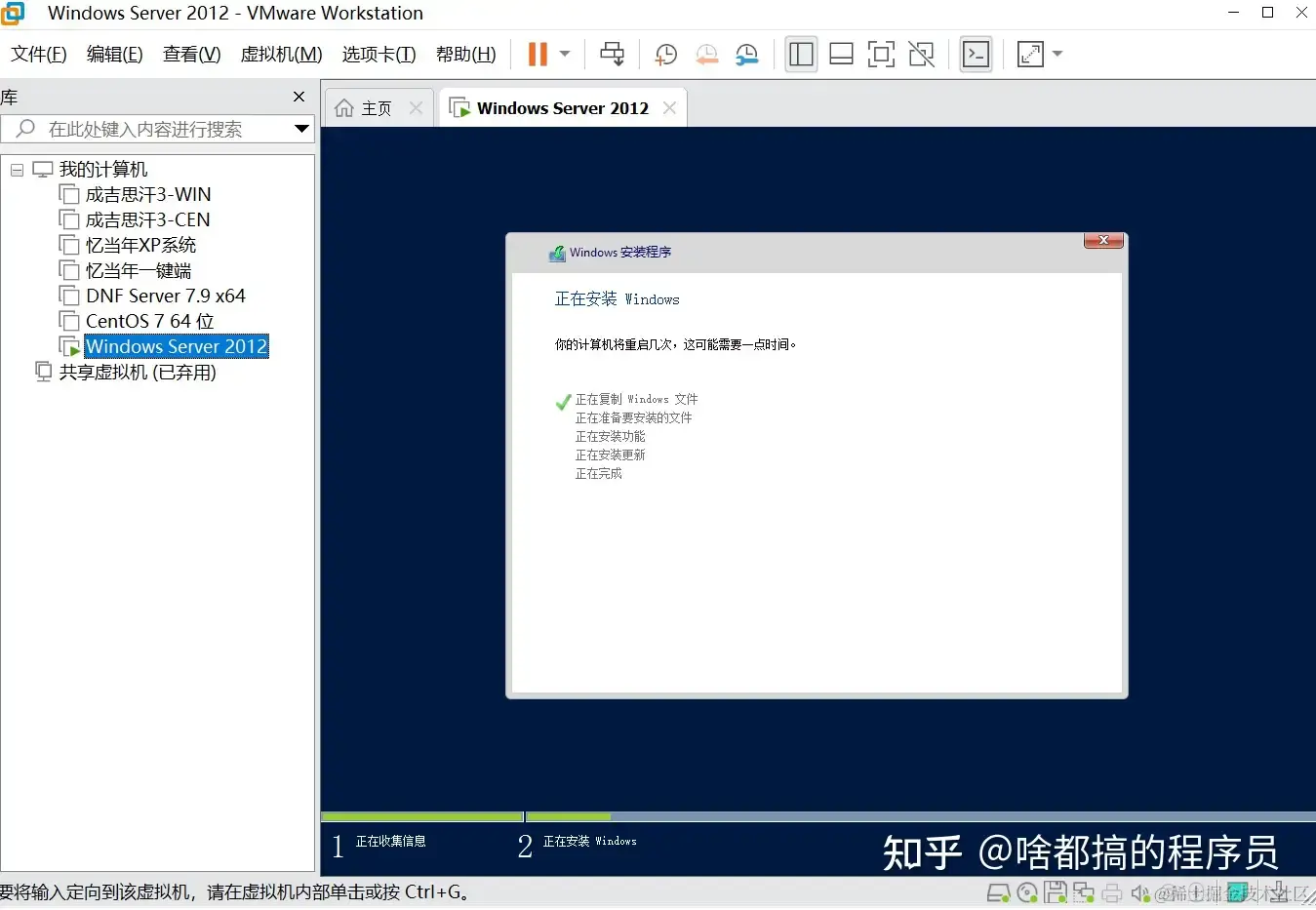Click the 正在安装 Windows heading
This screenshot has width=1316, height=910.
[617, 299]
